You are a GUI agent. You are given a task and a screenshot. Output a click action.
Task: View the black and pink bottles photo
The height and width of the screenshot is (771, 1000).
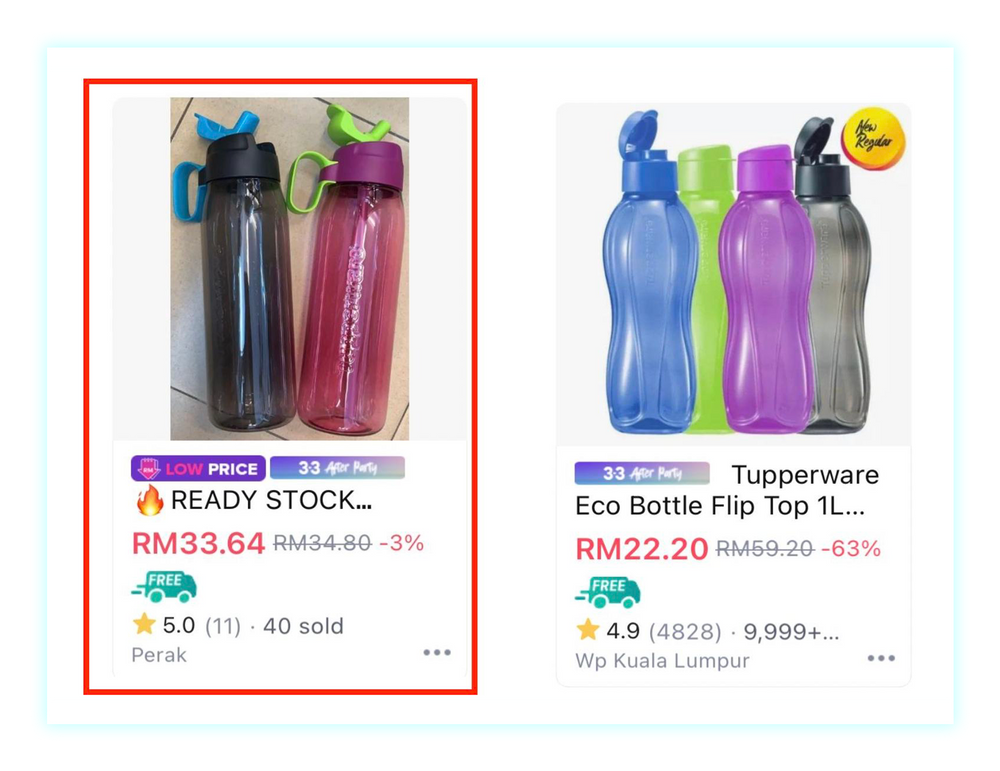click(290, 268)
